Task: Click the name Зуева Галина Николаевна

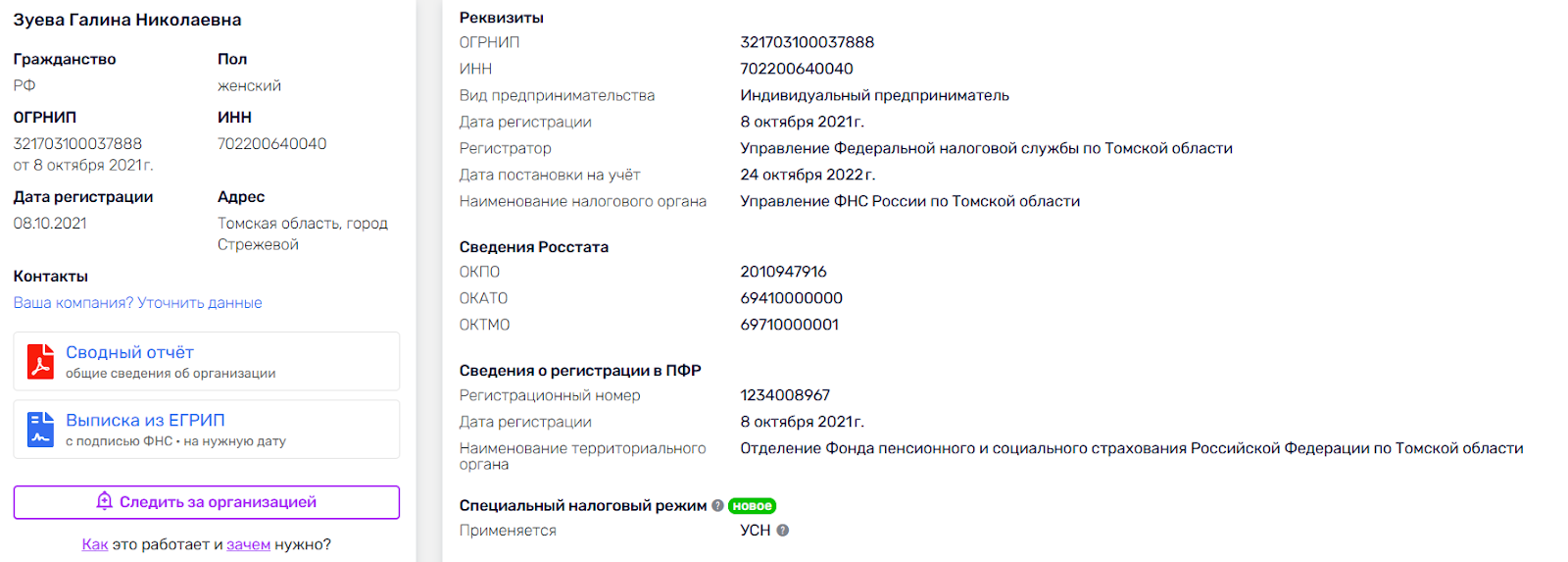Action: coord(127,20)
